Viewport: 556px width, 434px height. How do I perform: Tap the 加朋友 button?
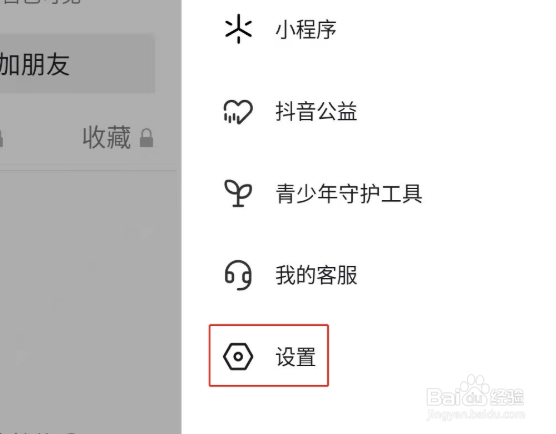[x=76, y=64]
